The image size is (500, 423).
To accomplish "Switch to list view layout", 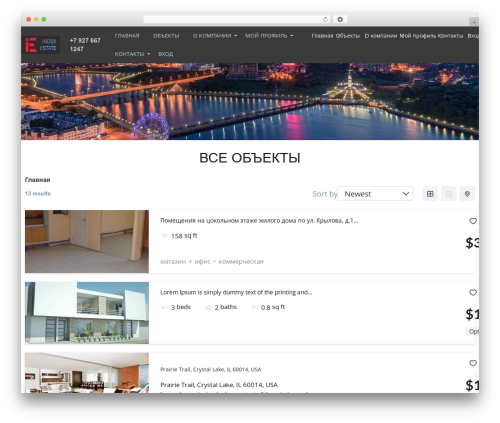I will click(x=449, y=194).
